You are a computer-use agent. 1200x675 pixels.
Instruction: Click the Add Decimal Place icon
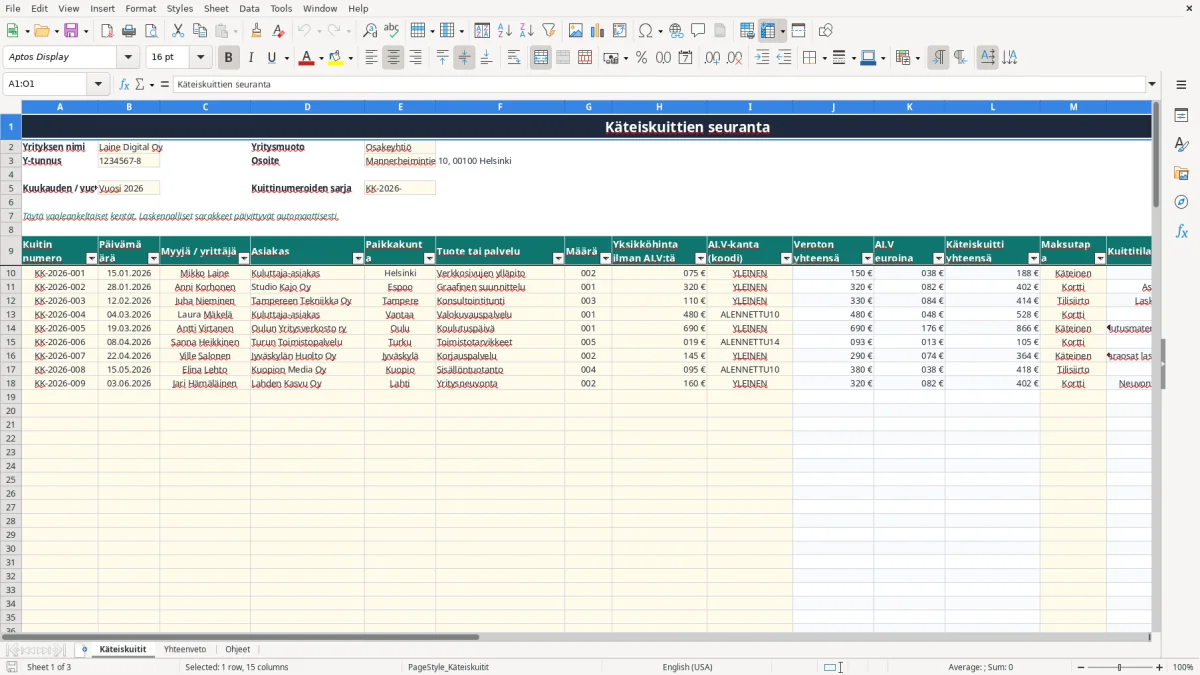[713, 58]
